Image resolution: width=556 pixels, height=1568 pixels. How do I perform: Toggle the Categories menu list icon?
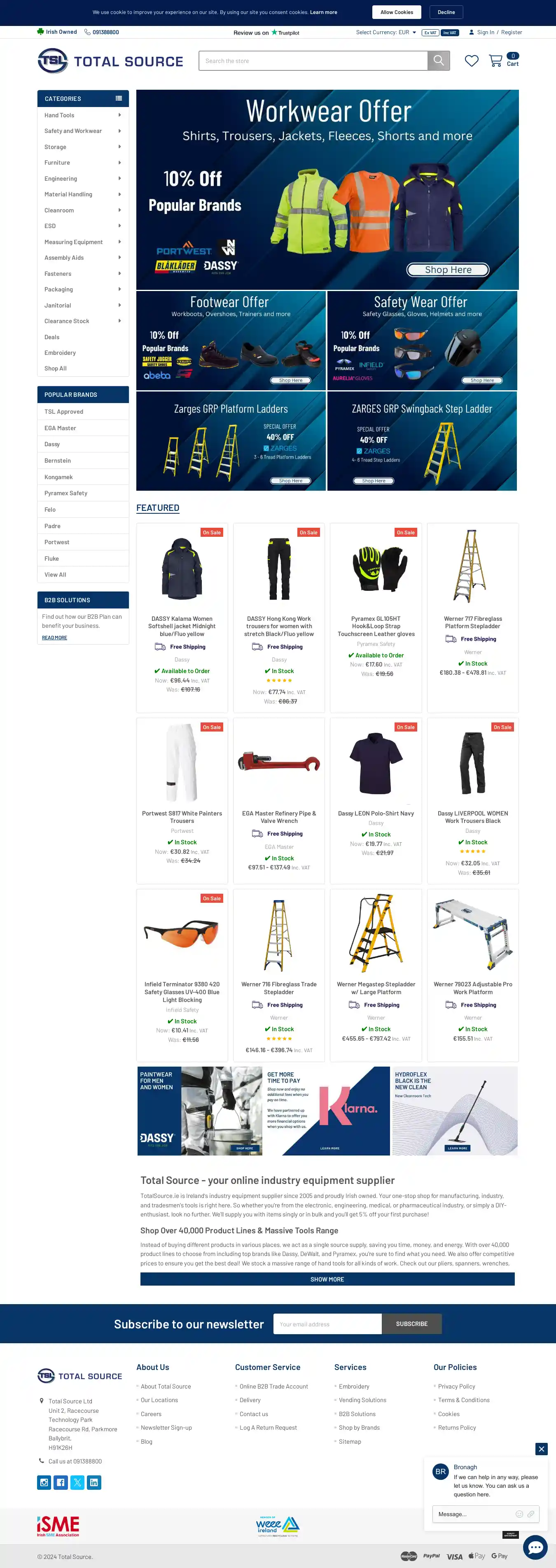tap(119, 98)
